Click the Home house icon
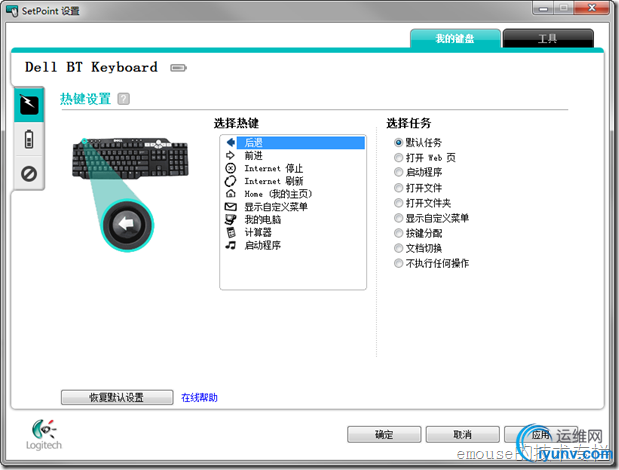Image resolution: width=619 pixels, height=470 pixels. [231, 193]
